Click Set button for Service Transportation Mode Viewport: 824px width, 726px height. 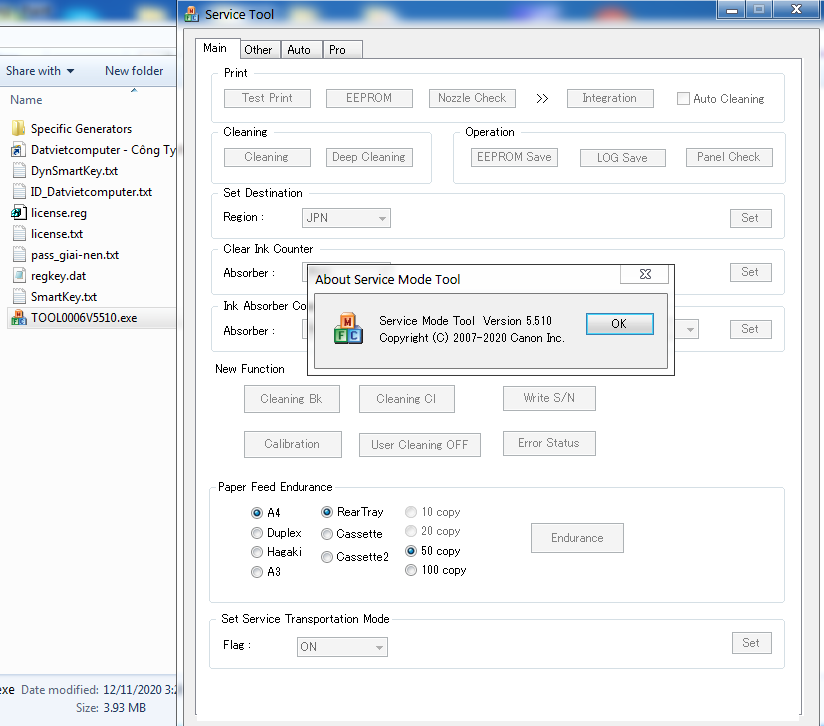tap(751, 643)
